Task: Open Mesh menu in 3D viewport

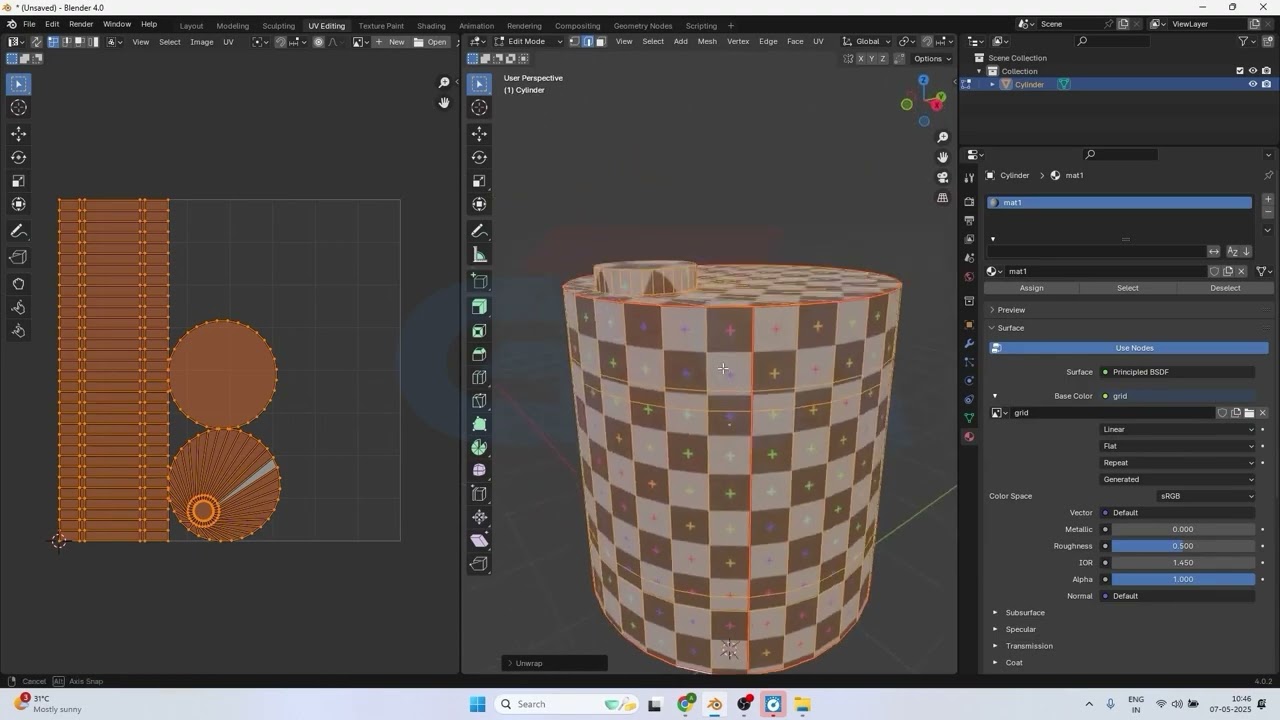Action: [707, 41]
